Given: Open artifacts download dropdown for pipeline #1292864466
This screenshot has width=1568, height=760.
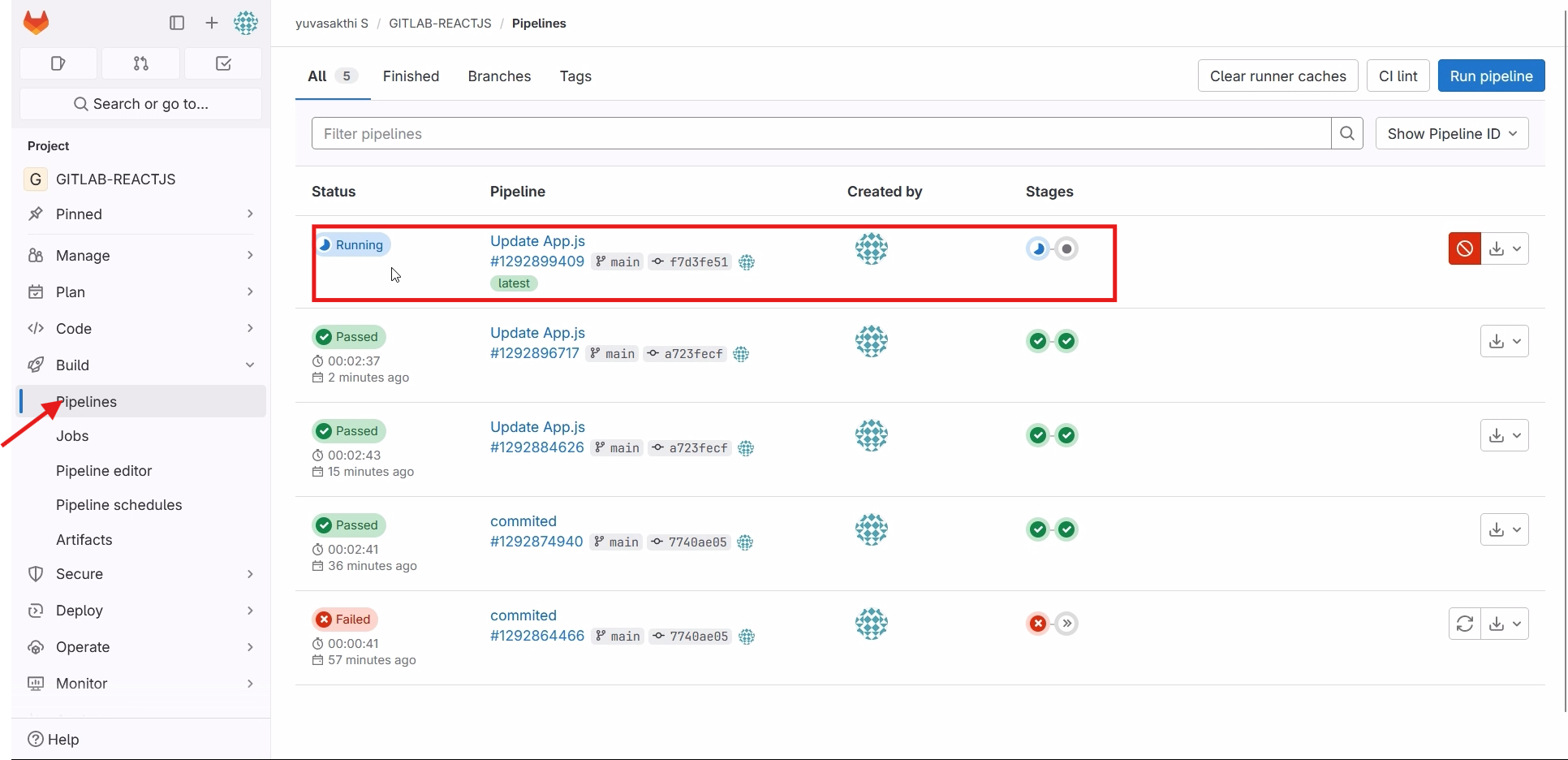Looking at the screenshot, I should pyautogui.click(x=1506, y=624).
